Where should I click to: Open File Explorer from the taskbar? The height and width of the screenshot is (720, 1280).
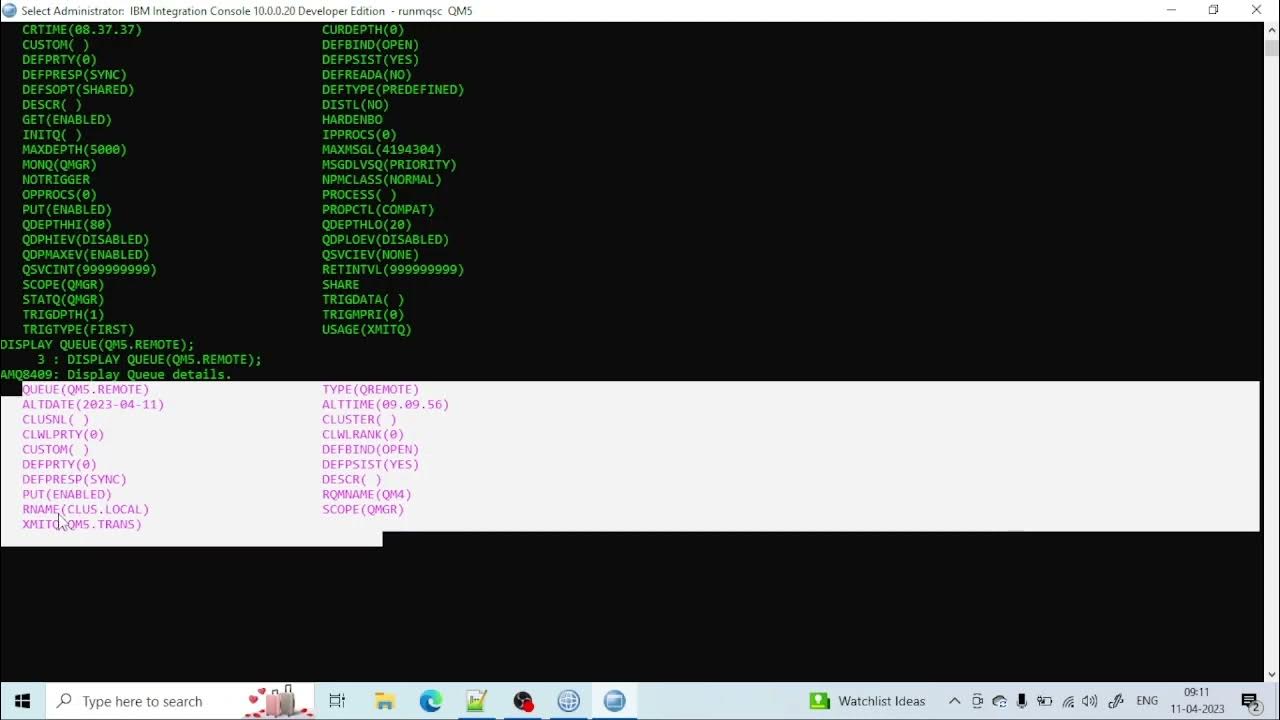click(x=384, y=701)
